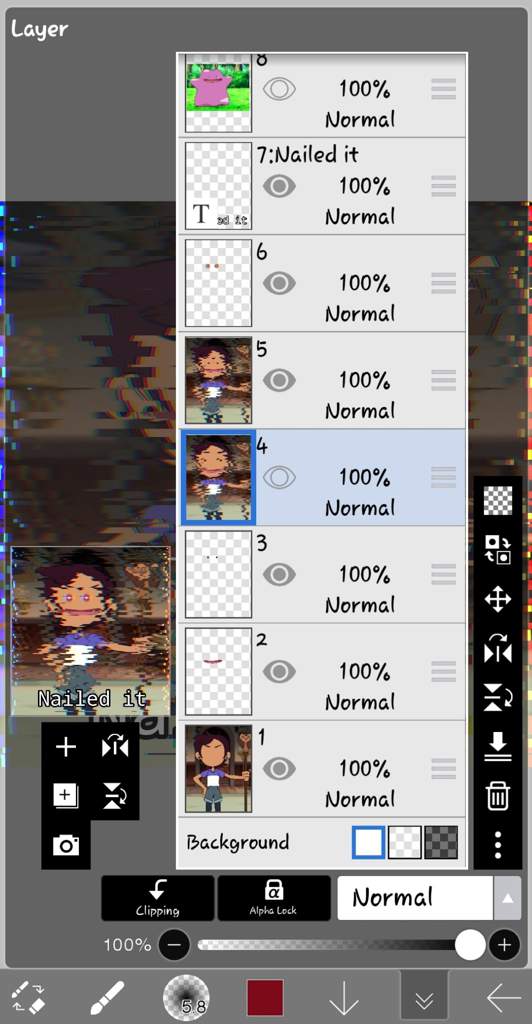Select layer 2 with the mouth drawing
The image size is (532, 1024).
(x=322, y=671)
